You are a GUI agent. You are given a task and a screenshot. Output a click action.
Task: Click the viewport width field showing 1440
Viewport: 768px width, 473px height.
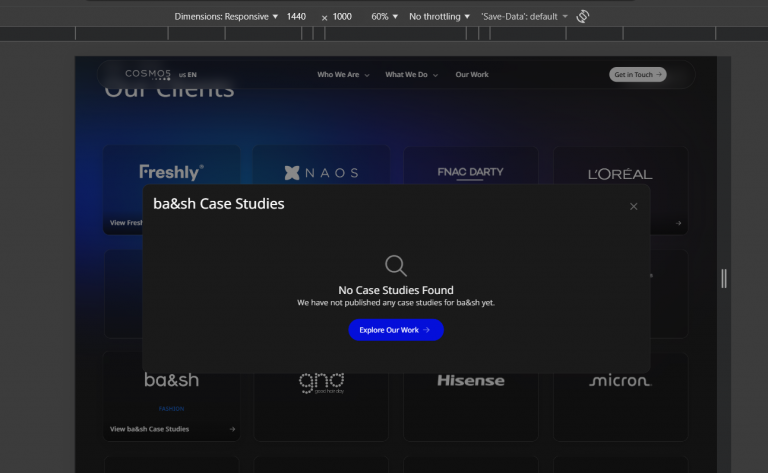297,17
